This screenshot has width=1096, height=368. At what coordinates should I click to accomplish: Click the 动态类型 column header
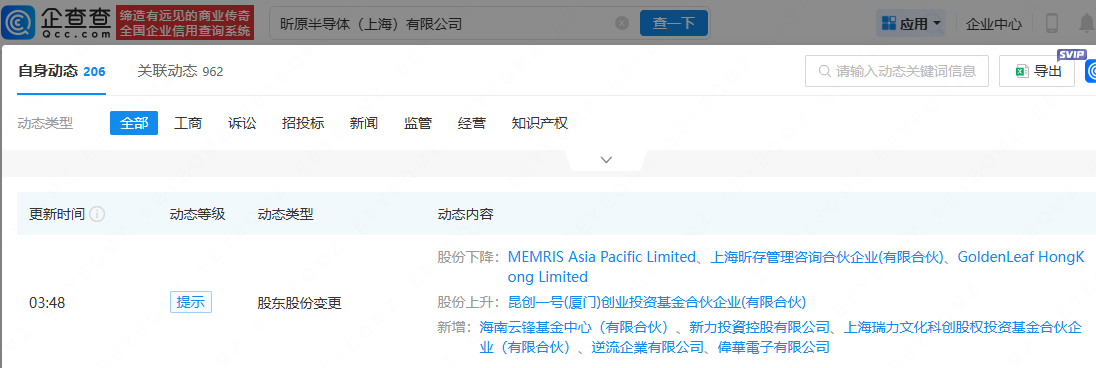pos(286,214)
